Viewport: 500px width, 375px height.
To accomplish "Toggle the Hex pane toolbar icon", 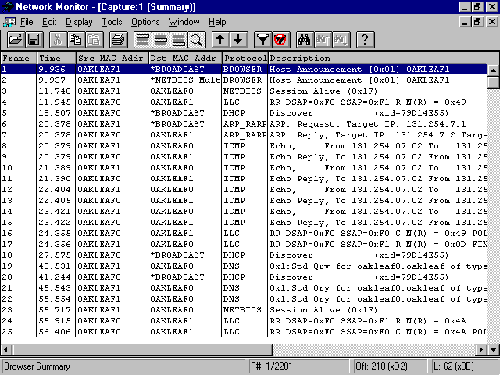I will (x=179, y=40).
